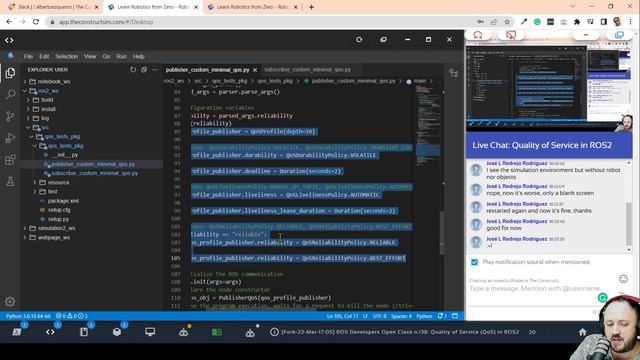Click the blue chat windows icon
The width and height of the screenshot is (640, 360).
pos(619,35)
